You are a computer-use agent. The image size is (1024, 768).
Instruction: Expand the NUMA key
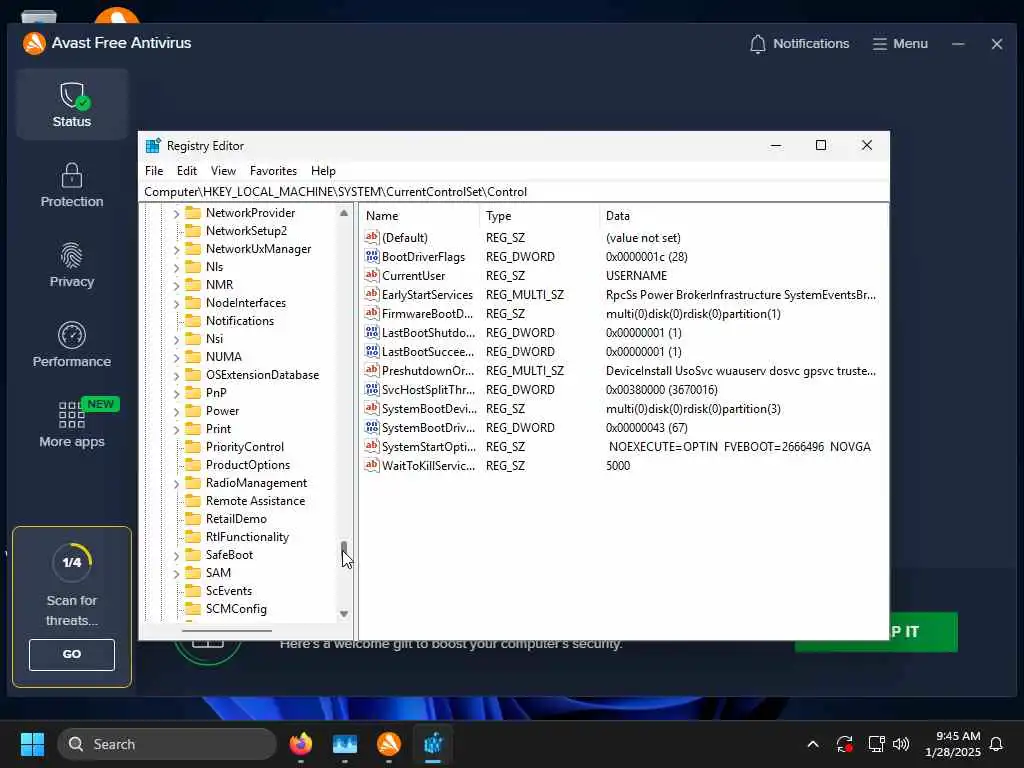coord(176,358)
